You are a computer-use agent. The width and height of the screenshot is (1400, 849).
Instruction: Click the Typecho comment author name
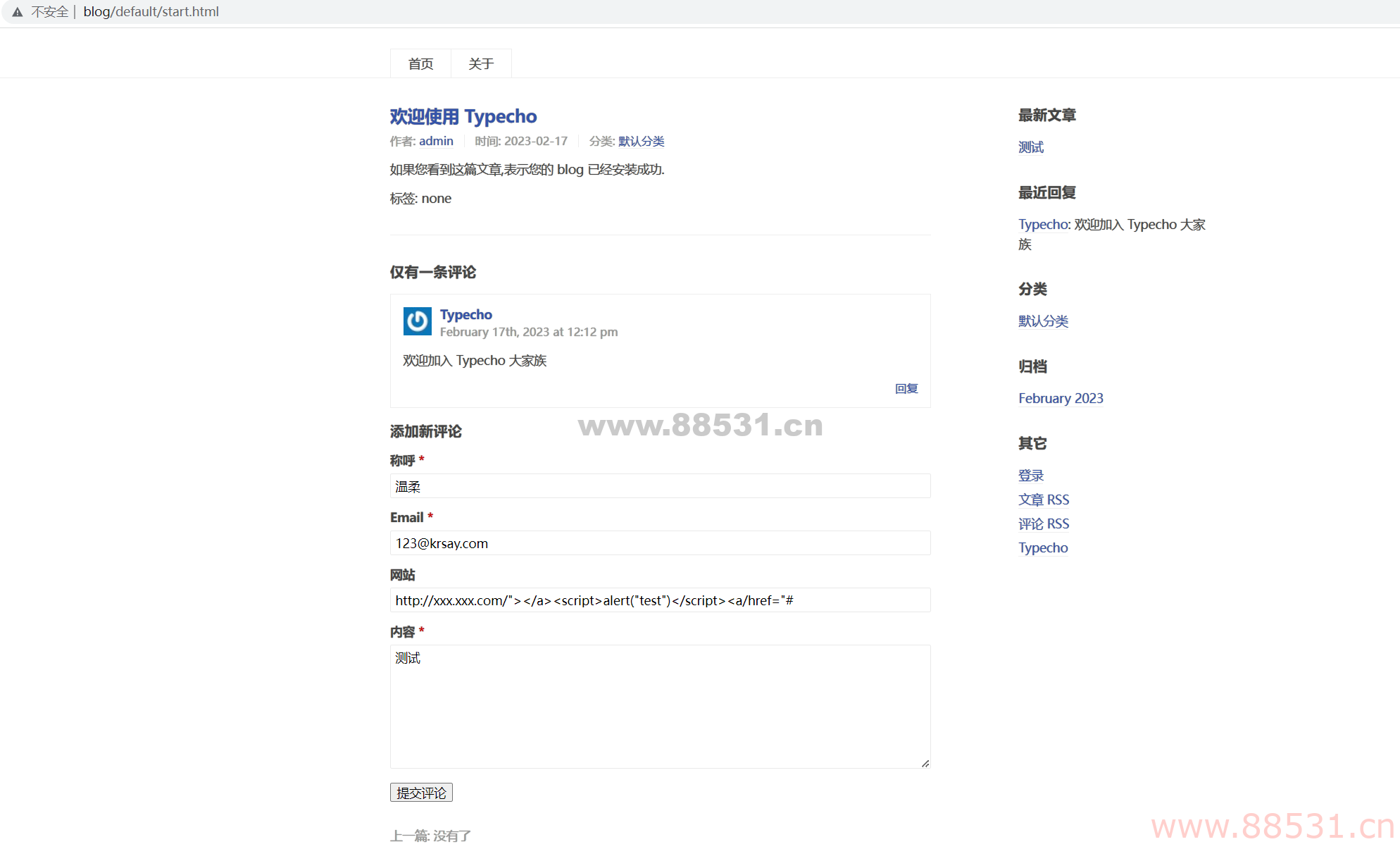coord(466,314)
